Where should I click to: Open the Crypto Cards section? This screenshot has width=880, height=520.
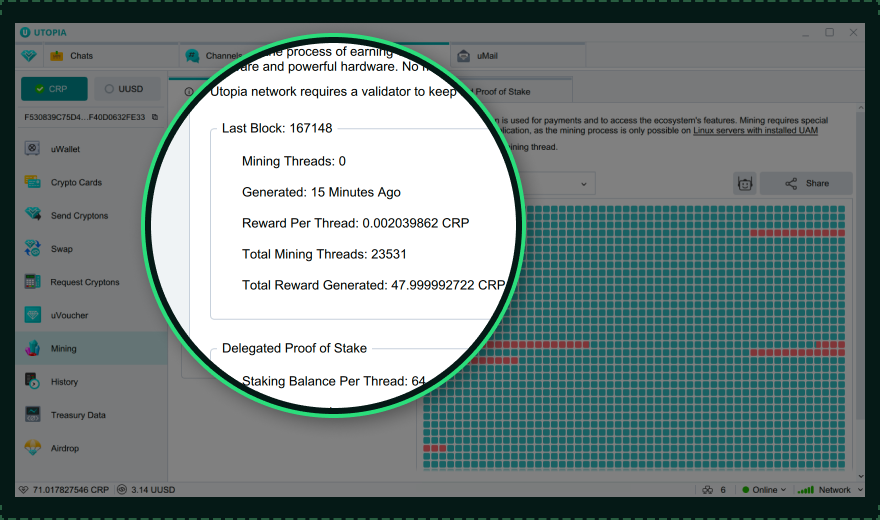91,182
